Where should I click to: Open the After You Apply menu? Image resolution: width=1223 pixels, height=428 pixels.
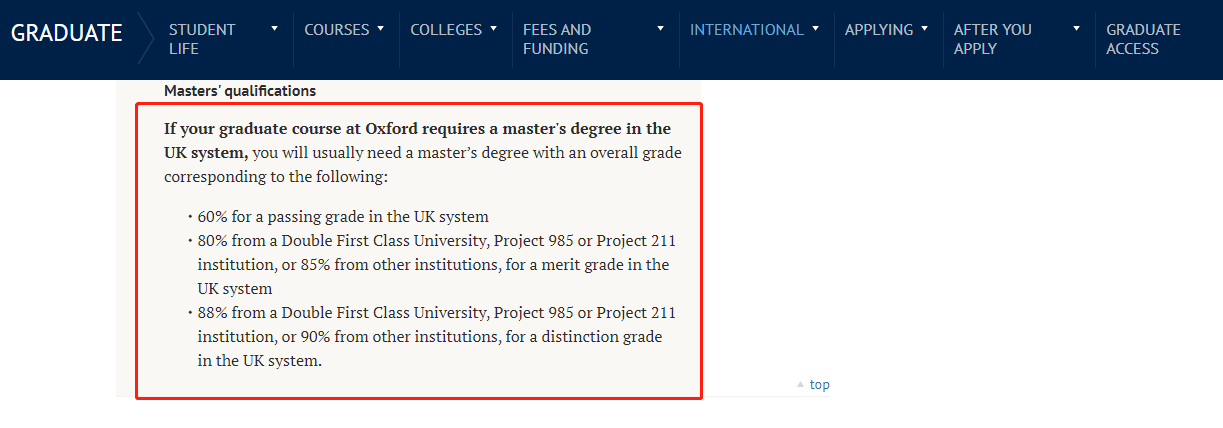(x=992, y=39)
